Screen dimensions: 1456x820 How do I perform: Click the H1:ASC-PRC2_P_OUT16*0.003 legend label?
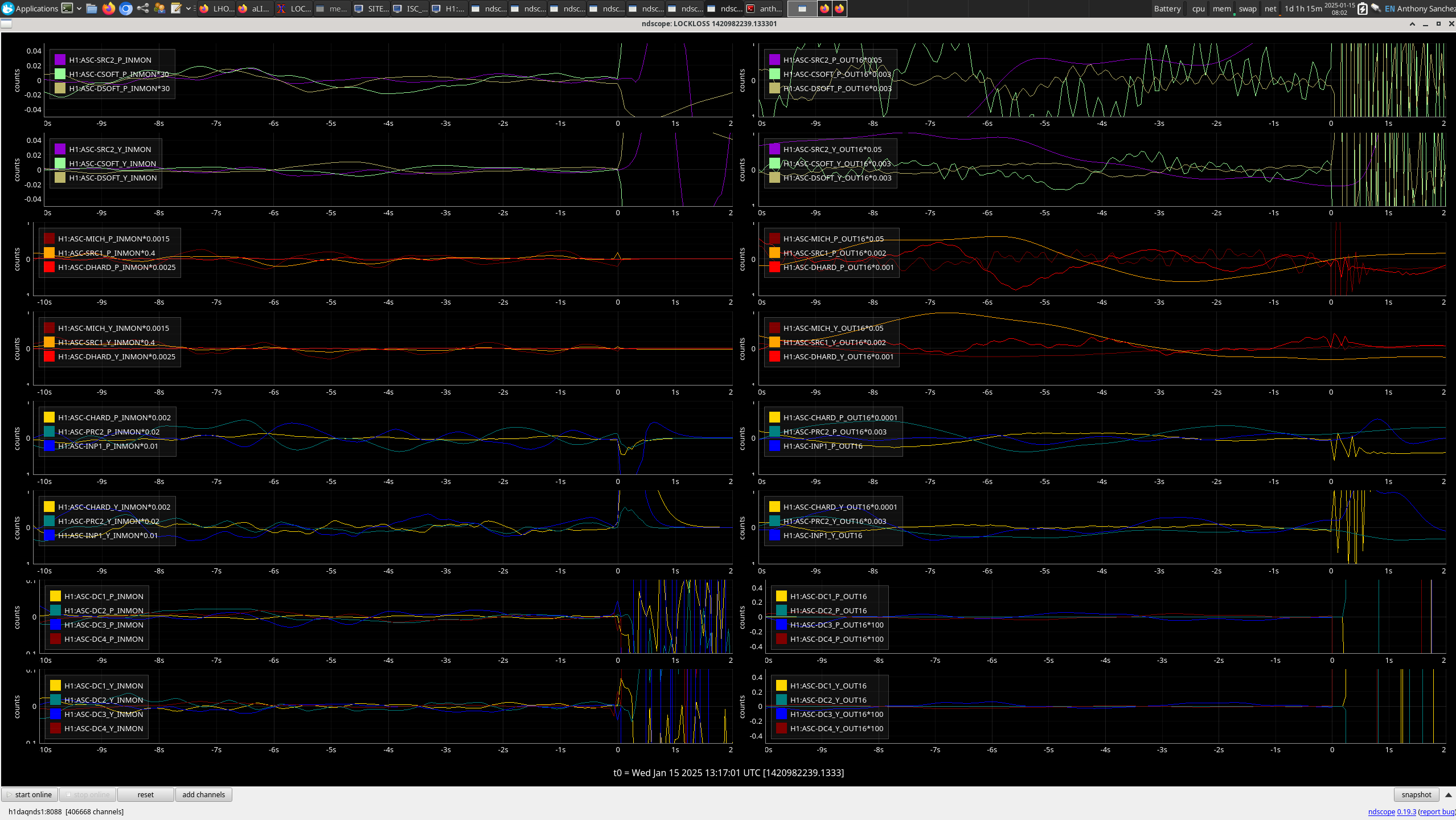click(x=835, y=432)
